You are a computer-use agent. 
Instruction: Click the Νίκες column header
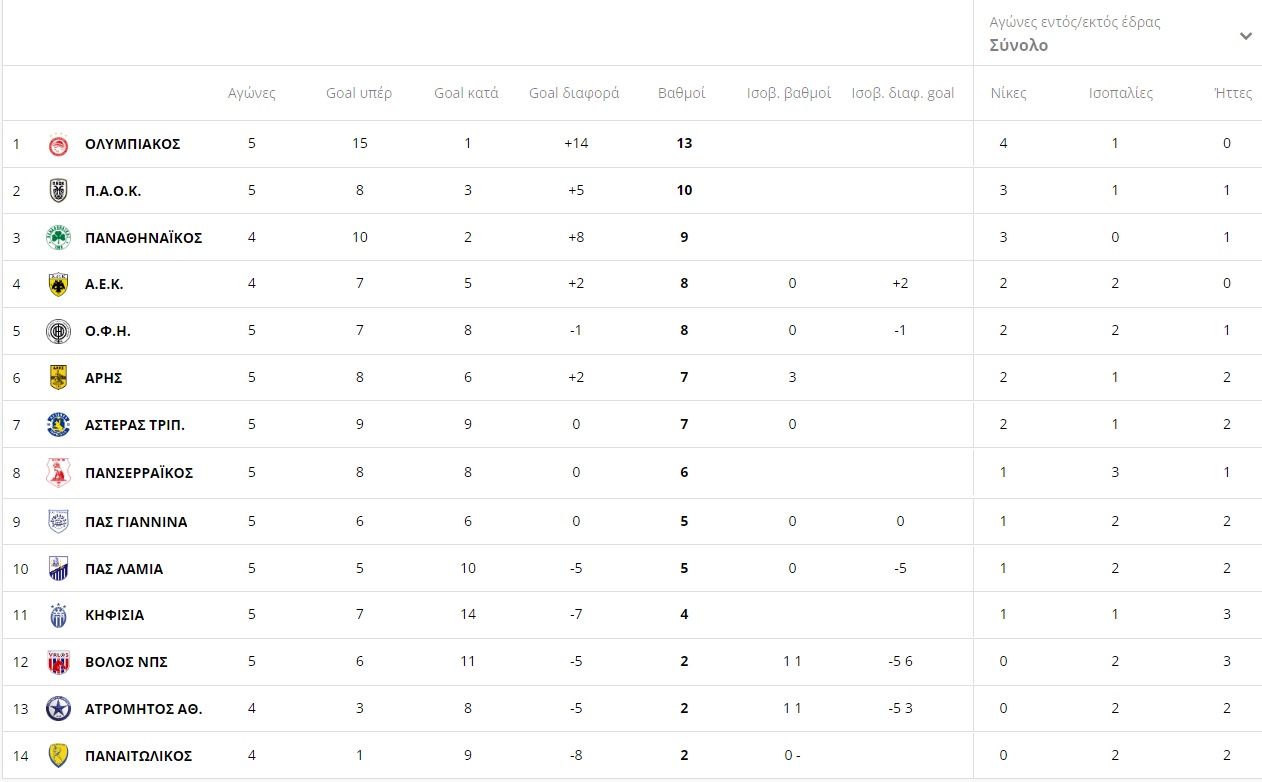tap(1008, 93)
